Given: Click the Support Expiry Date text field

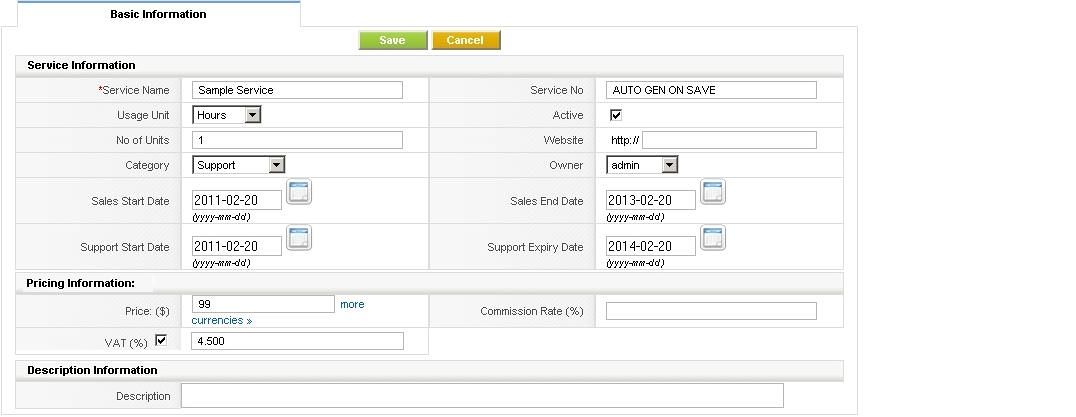Looking at the screenshot, I should coord(651,246).
